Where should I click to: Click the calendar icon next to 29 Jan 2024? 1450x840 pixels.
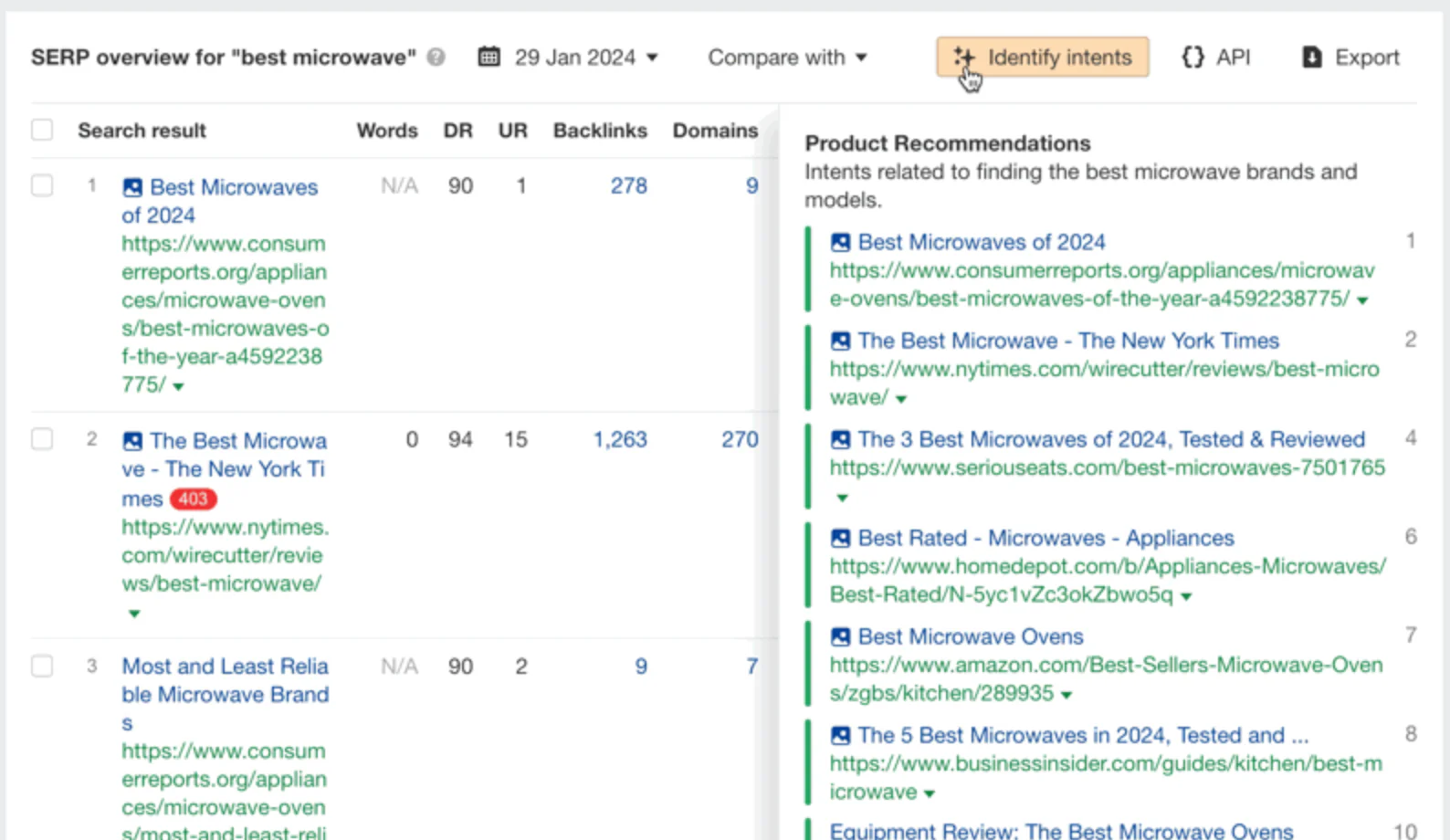(x=489, y=58)
